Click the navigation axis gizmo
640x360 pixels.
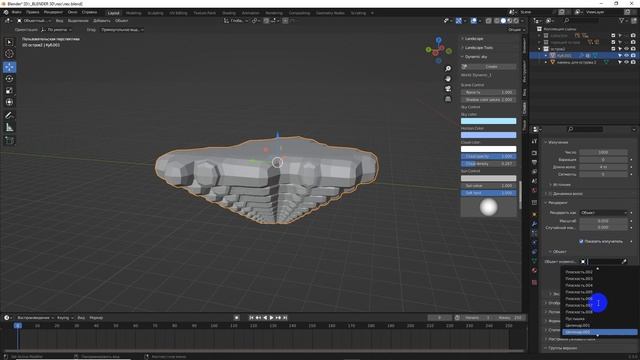pos(438,50)
